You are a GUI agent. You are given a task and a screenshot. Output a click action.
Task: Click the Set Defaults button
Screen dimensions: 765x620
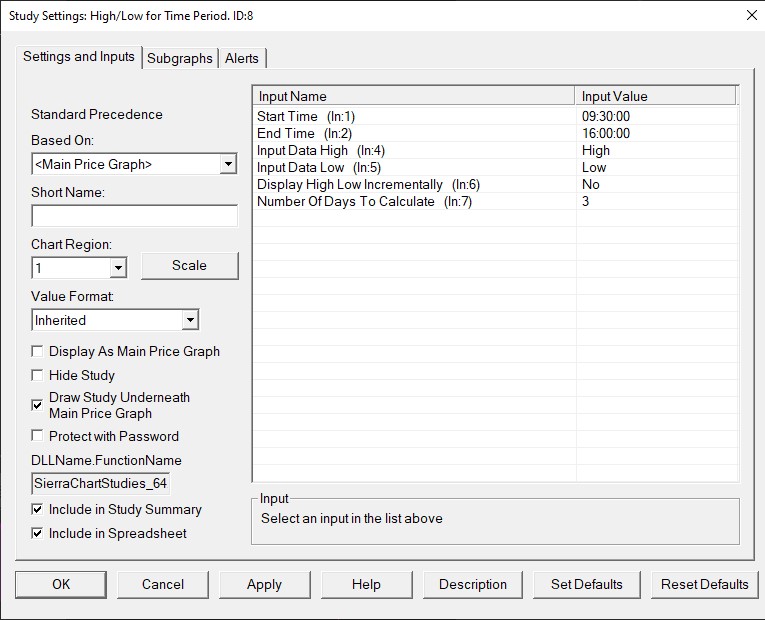pyautogui.click(x=587, y=584)
